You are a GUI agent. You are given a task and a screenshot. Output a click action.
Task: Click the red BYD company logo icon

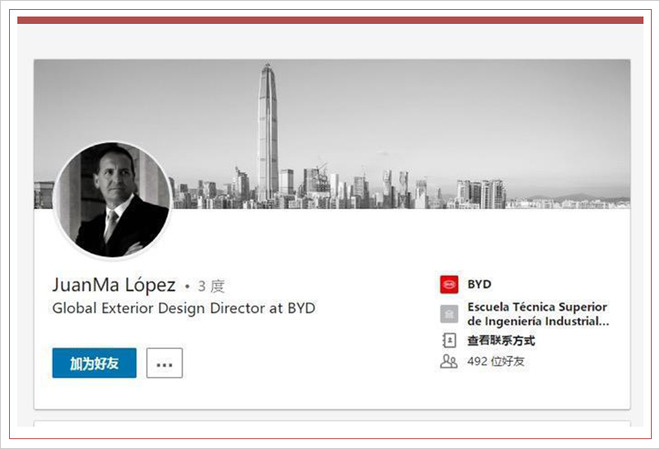449,284
